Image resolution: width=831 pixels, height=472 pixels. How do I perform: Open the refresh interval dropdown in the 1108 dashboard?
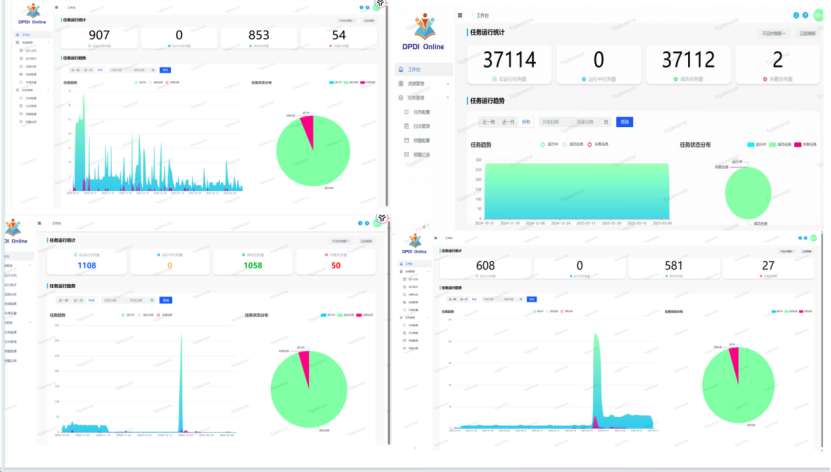point(340,241)
